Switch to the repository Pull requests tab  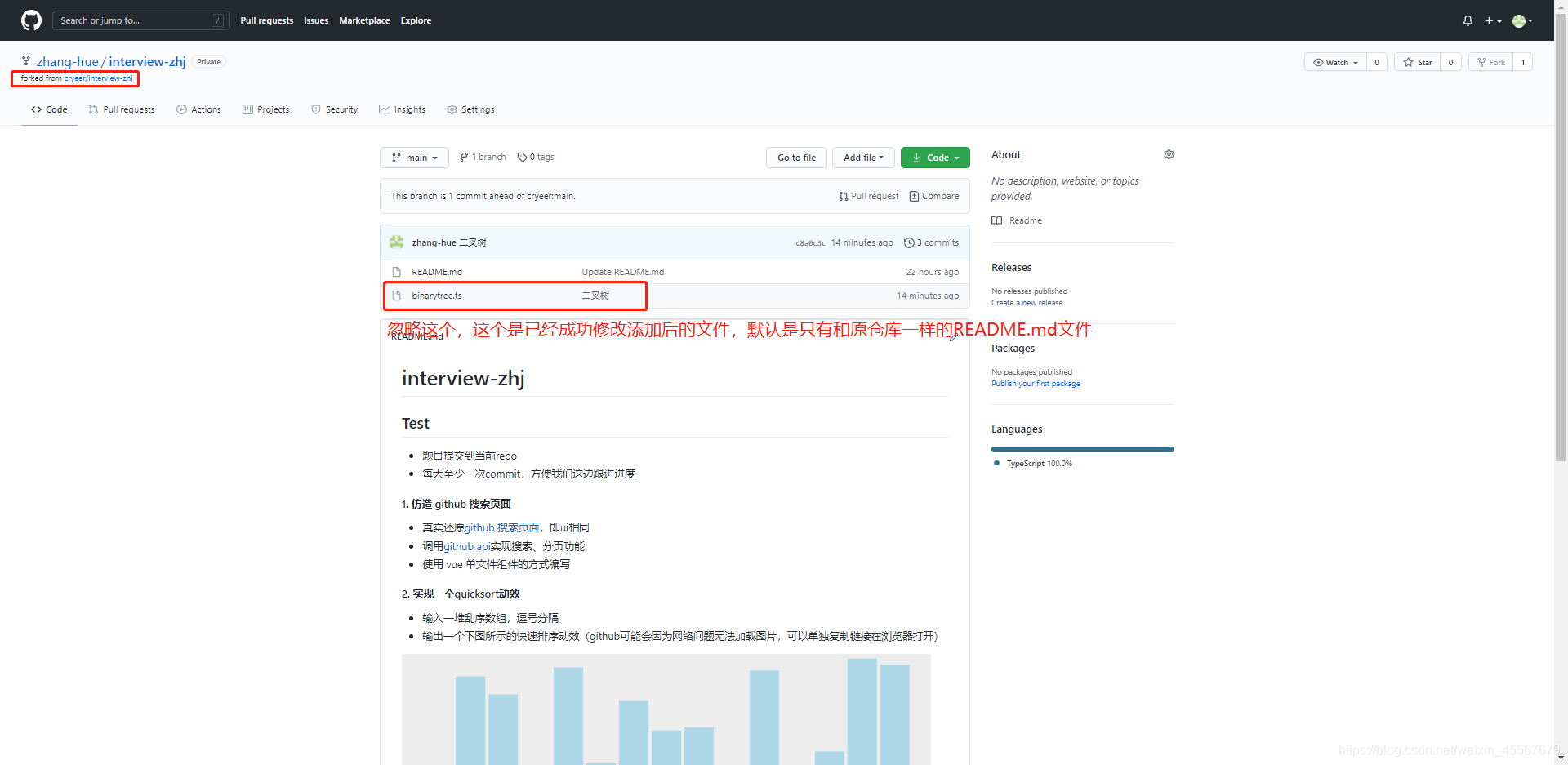(x=122, y=109)
